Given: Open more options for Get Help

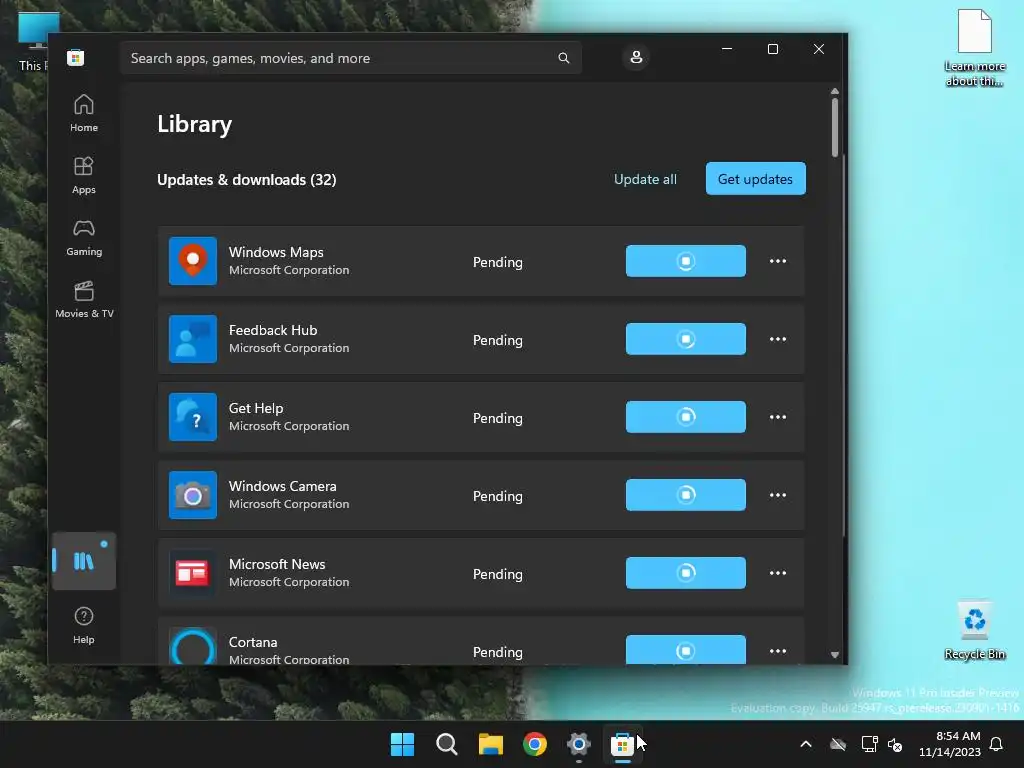Looking at the screenshot, I should [x=778, y=417].
